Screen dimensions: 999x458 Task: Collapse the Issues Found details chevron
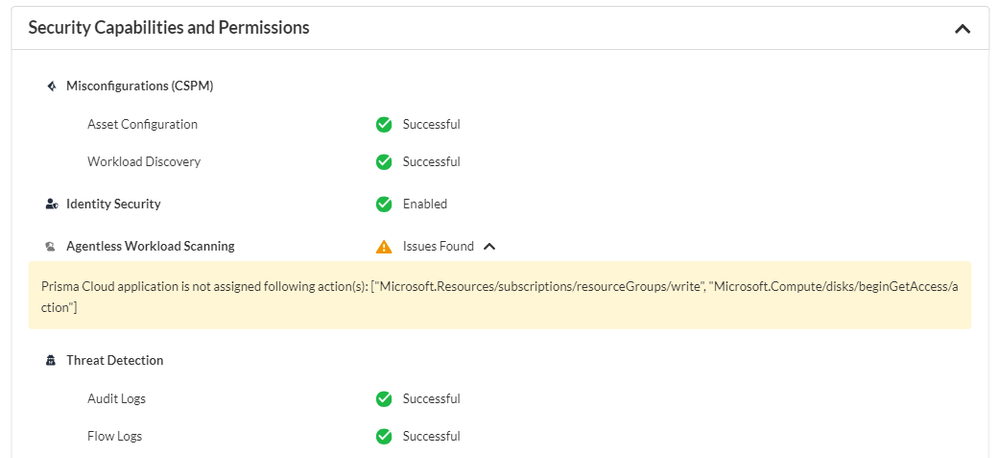click(x=490, y=246)
